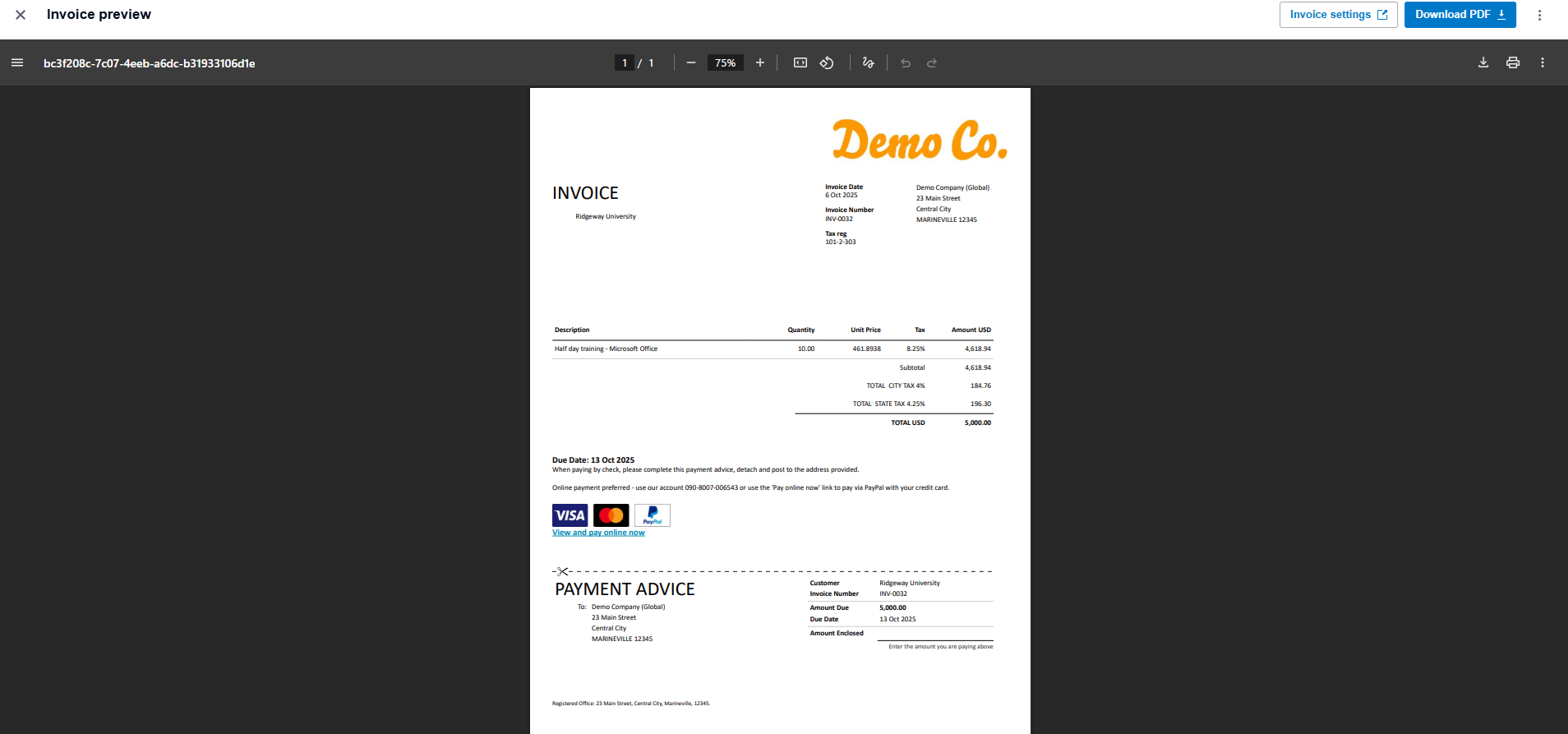The height and width of the screenshot is (734, 1568).
Task: Click the PayPal logo
Action: (x=653, y=515)
